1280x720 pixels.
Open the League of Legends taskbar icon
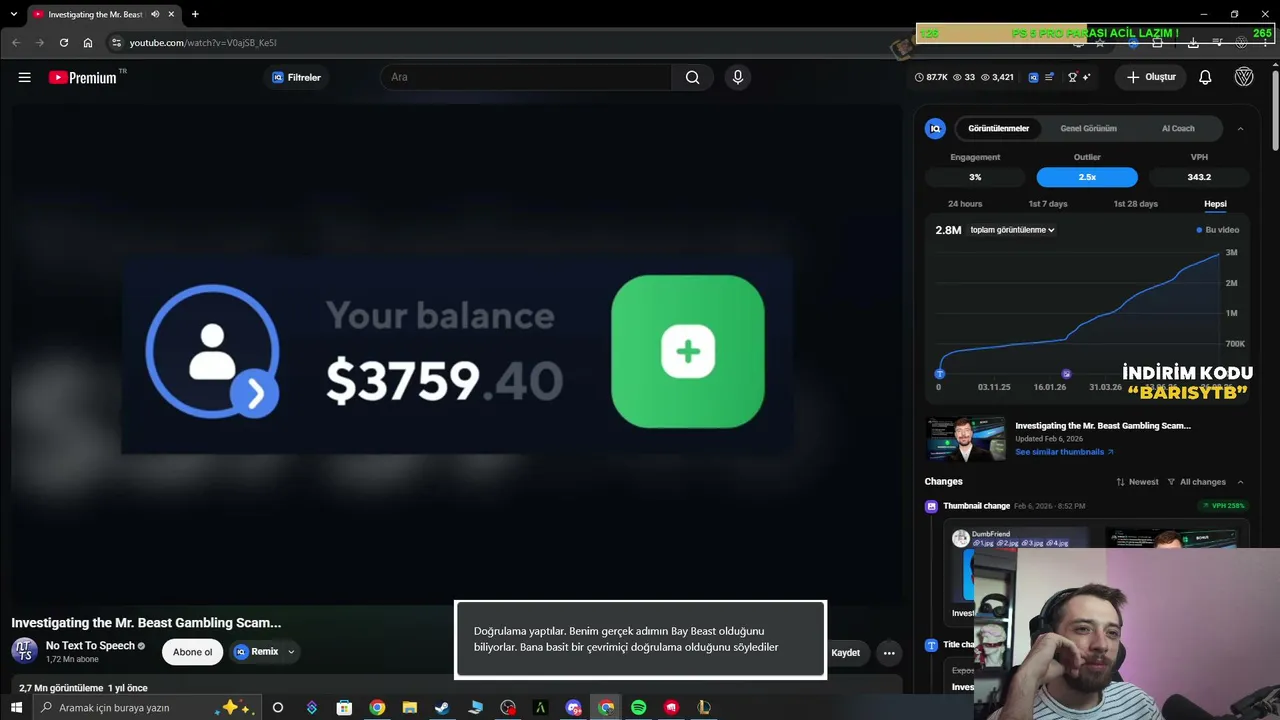pyautogui.click(x=704, y=708)
